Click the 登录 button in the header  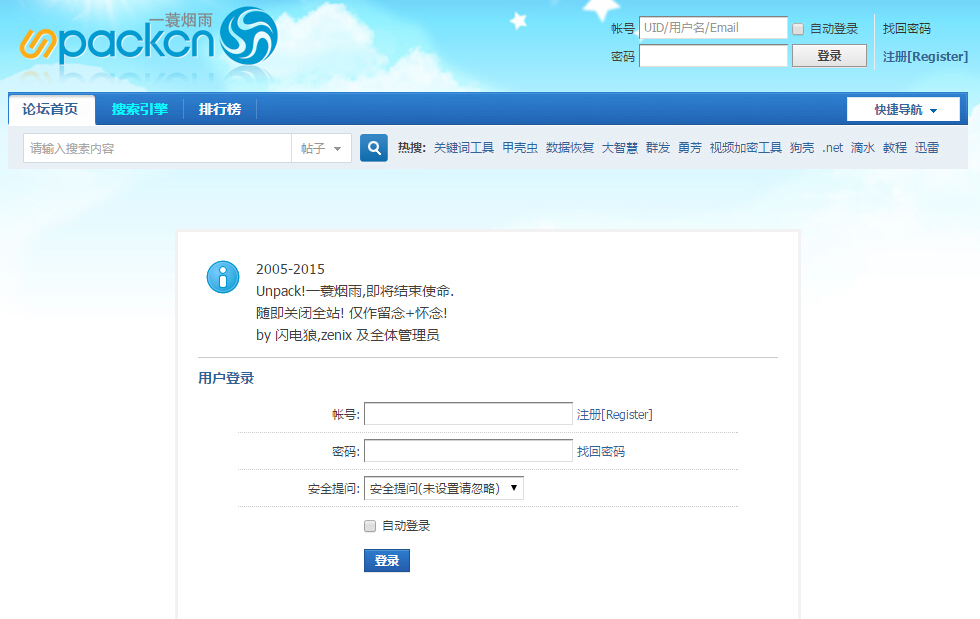tap(829, 55)
